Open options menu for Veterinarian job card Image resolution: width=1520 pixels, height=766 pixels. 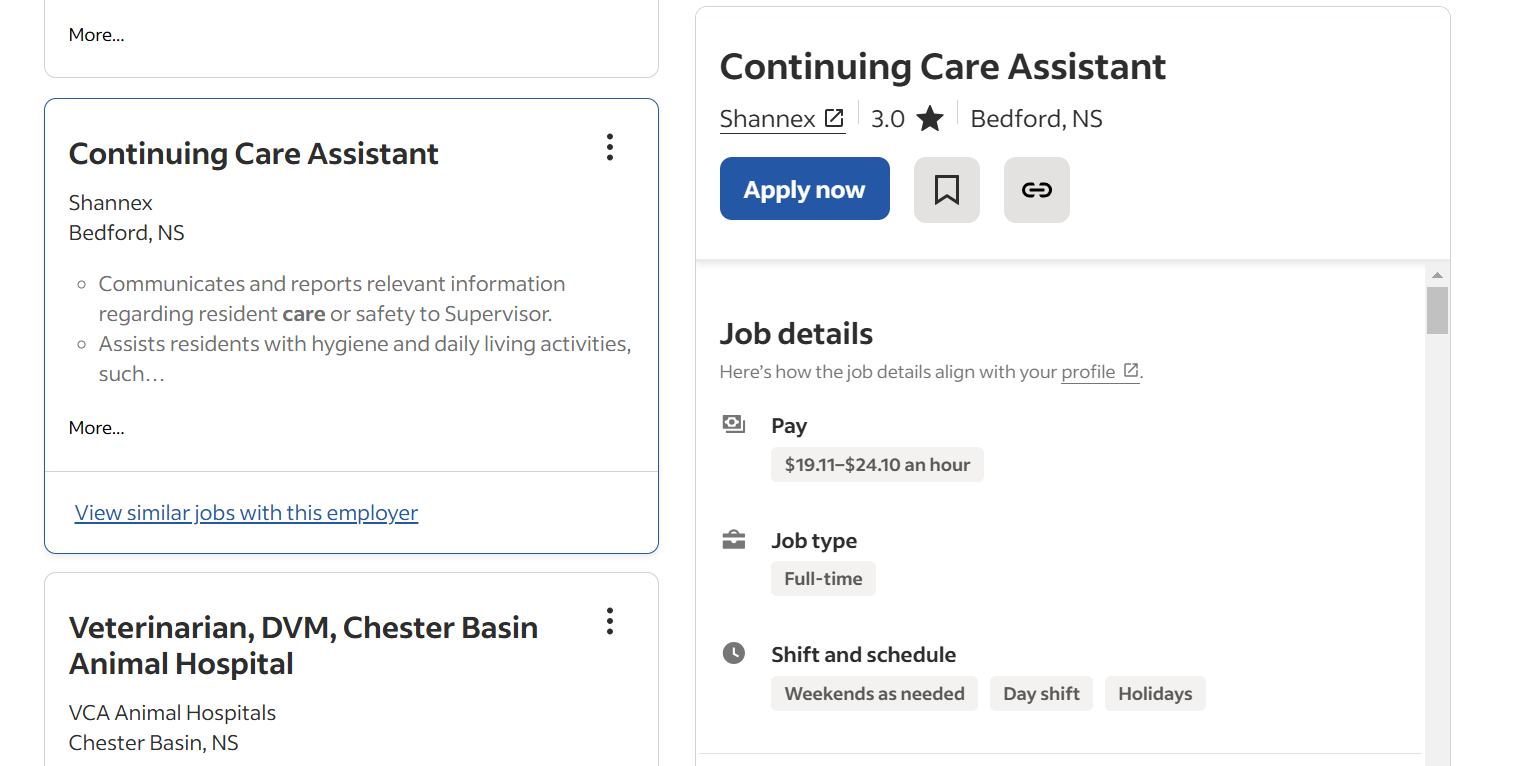pos(610,622)
